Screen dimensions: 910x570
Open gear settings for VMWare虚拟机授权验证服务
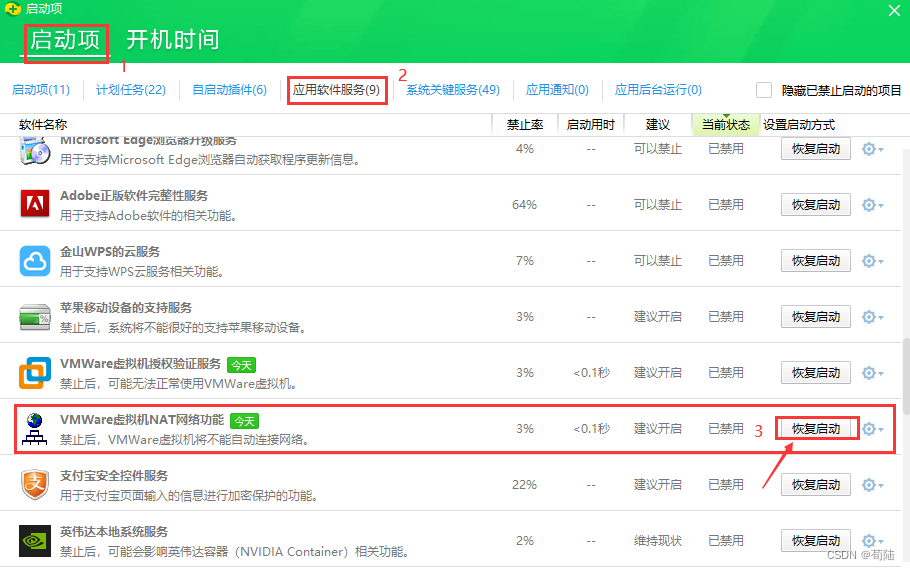point(872,373)
